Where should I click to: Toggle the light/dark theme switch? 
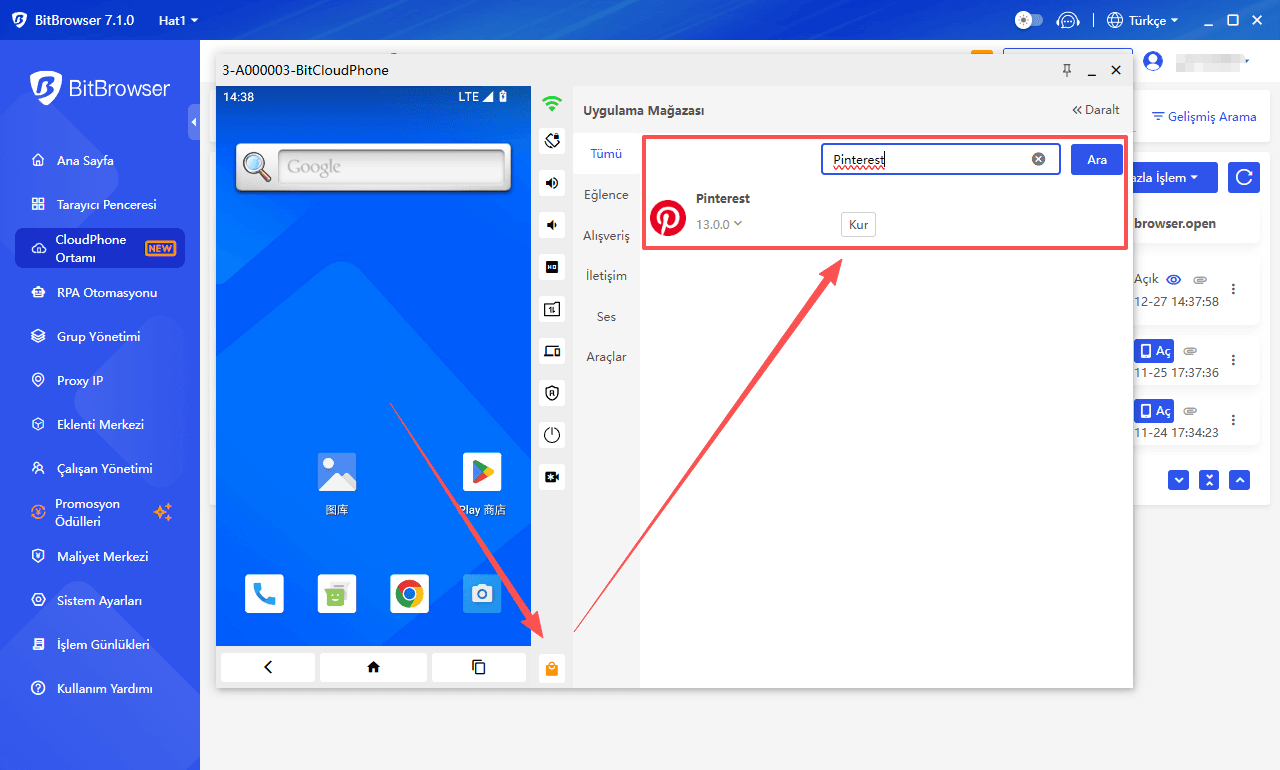[1028, 20]
